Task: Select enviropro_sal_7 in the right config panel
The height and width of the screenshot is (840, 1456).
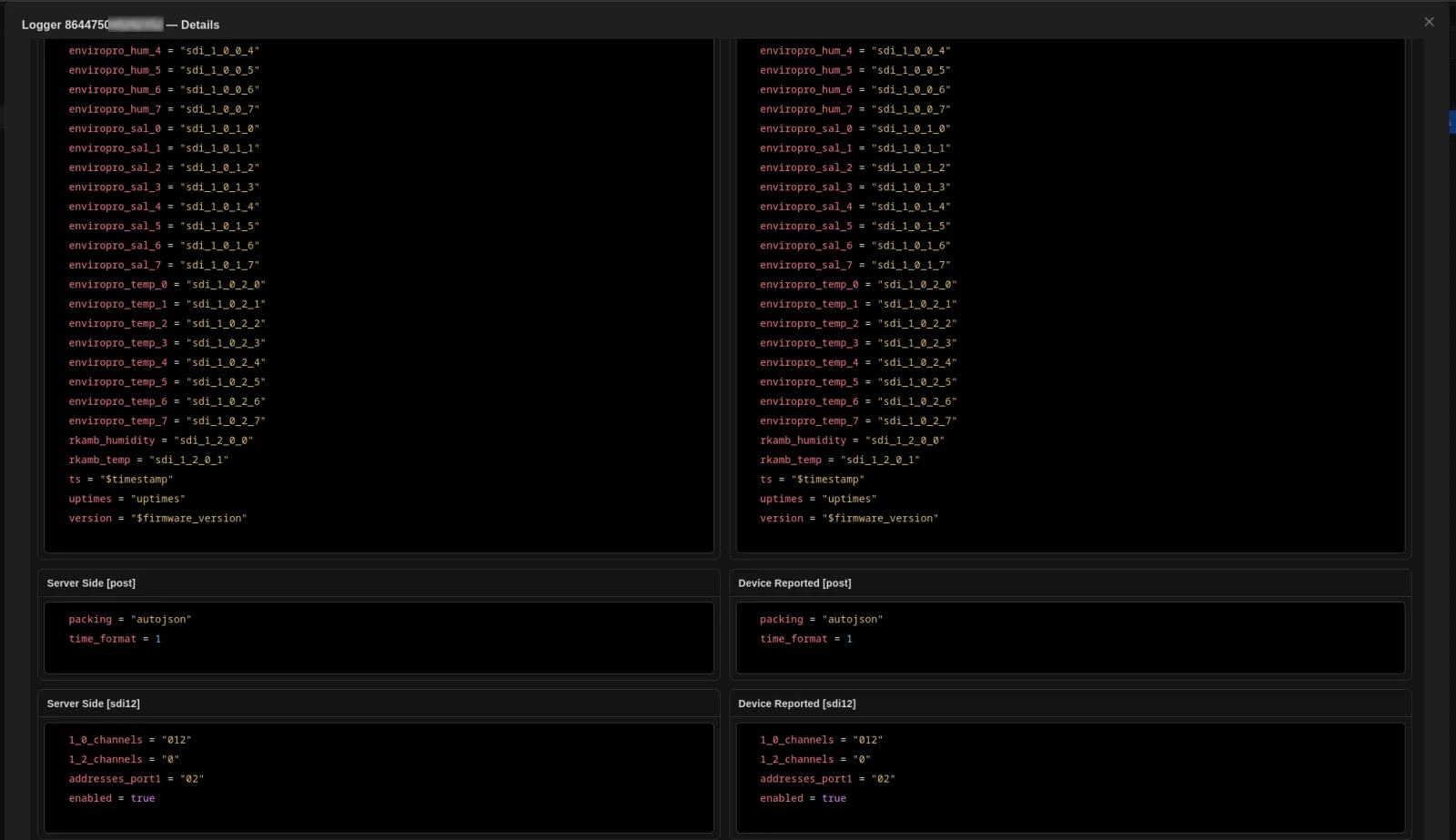Action: pyautogui.click(x=855, y=266)
